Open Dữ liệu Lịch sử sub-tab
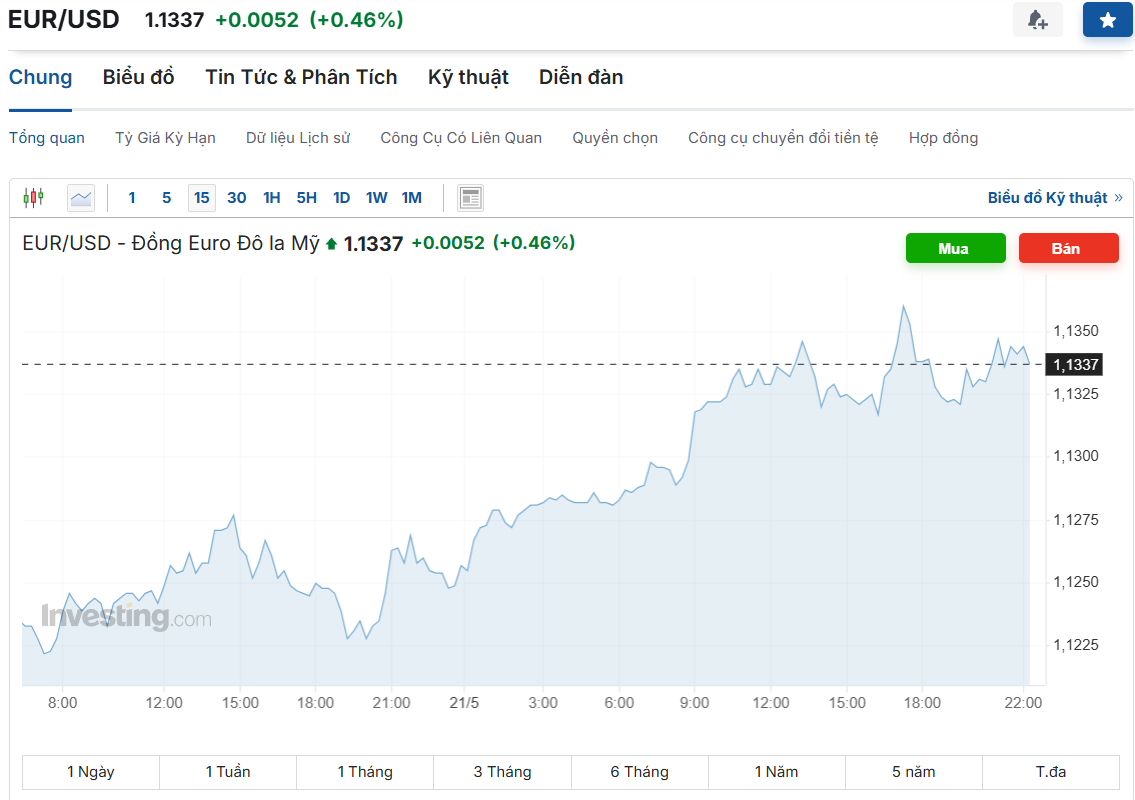 (x=298, y=138)
